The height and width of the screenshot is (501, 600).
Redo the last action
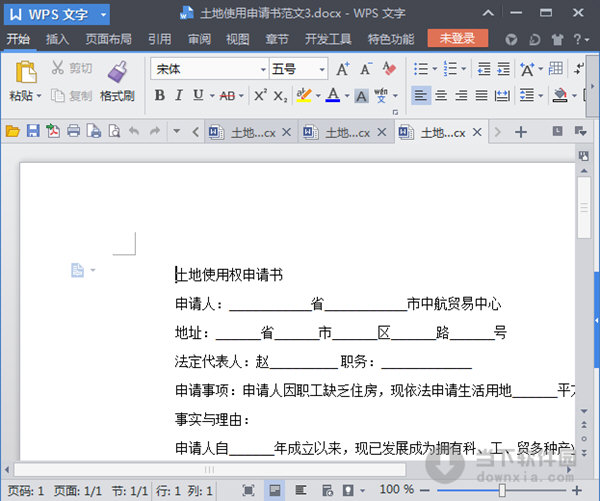coord(155,131)
